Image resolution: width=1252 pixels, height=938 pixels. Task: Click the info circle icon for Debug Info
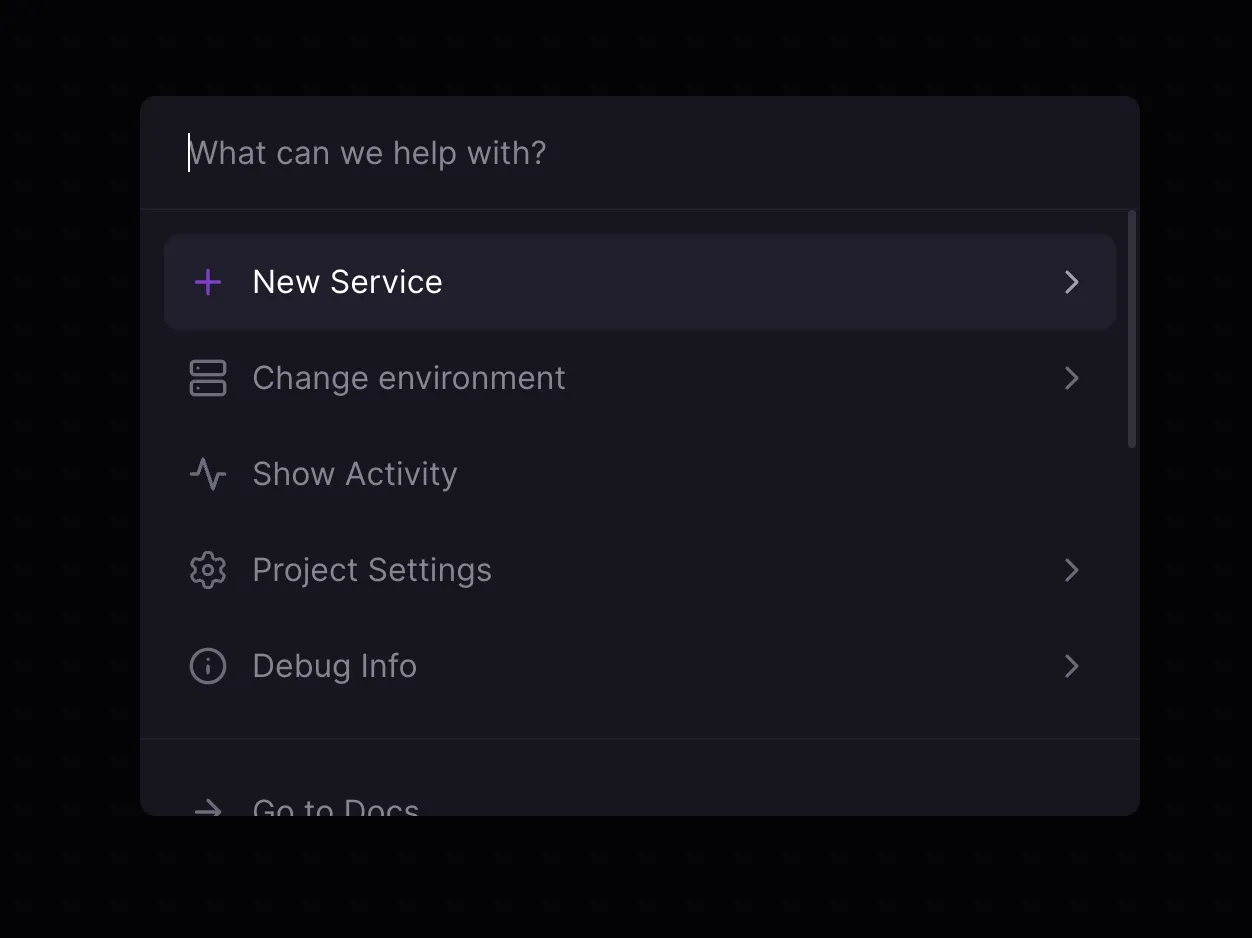click(x=208, y=666)
